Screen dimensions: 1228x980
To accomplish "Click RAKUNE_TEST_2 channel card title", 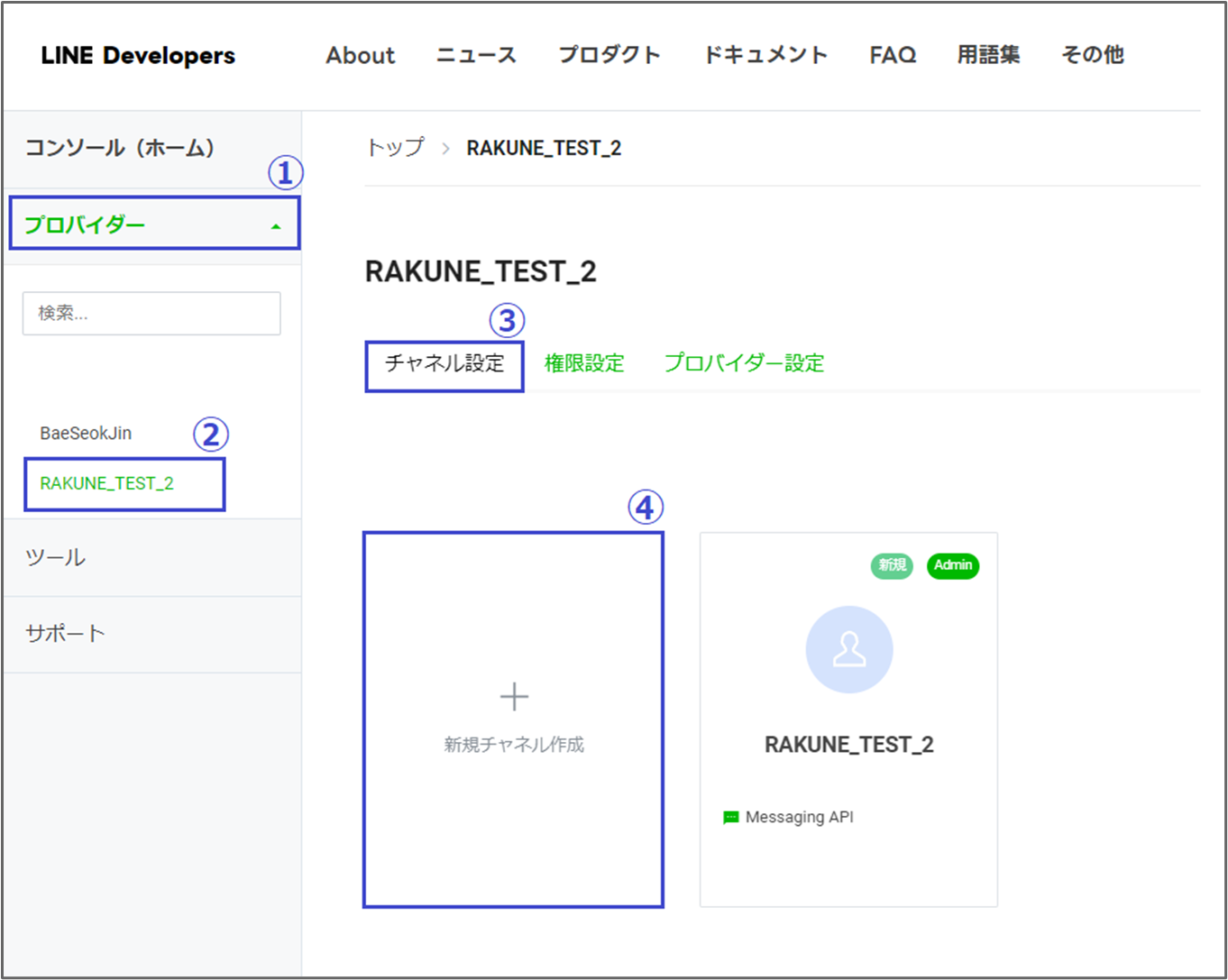I will pyautogui.click(x=849, y=745).
